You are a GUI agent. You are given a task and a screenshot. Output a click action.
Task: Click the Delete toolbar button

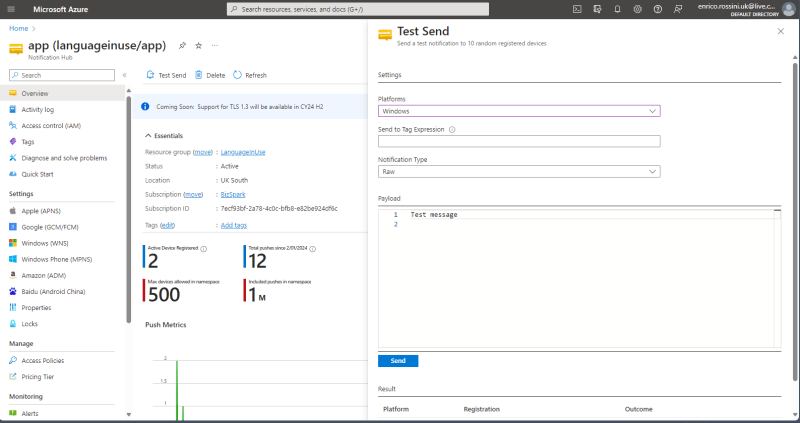(210, 75)
